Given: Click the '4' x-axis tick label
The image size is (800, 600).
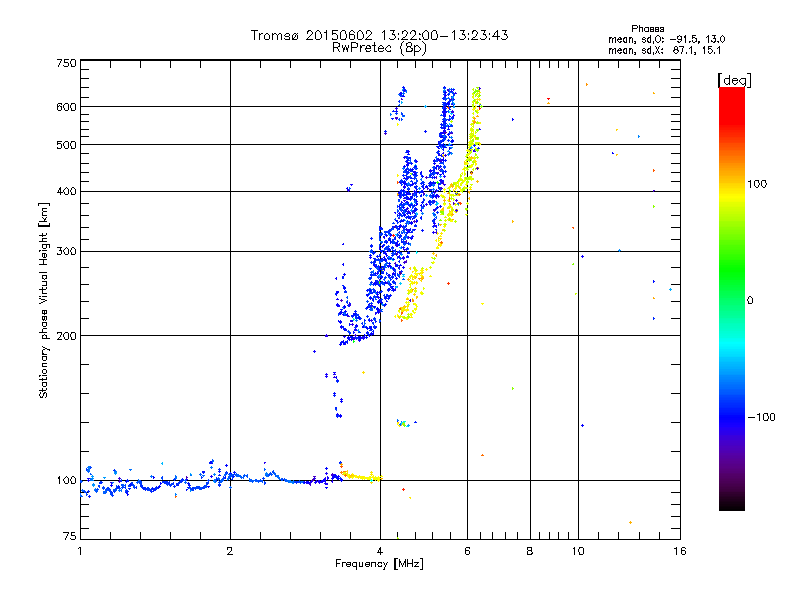Looking at the screenshot, I should (x=380, y=551).
